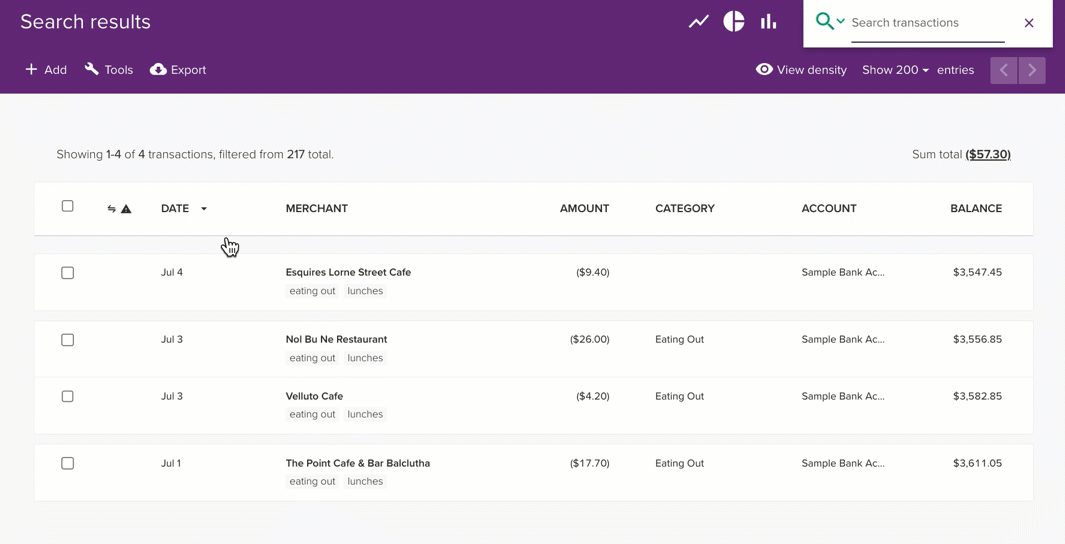Screen dimensions: 1065x544
Task: Click balance $3,611.05
Action: pos(977,463)
